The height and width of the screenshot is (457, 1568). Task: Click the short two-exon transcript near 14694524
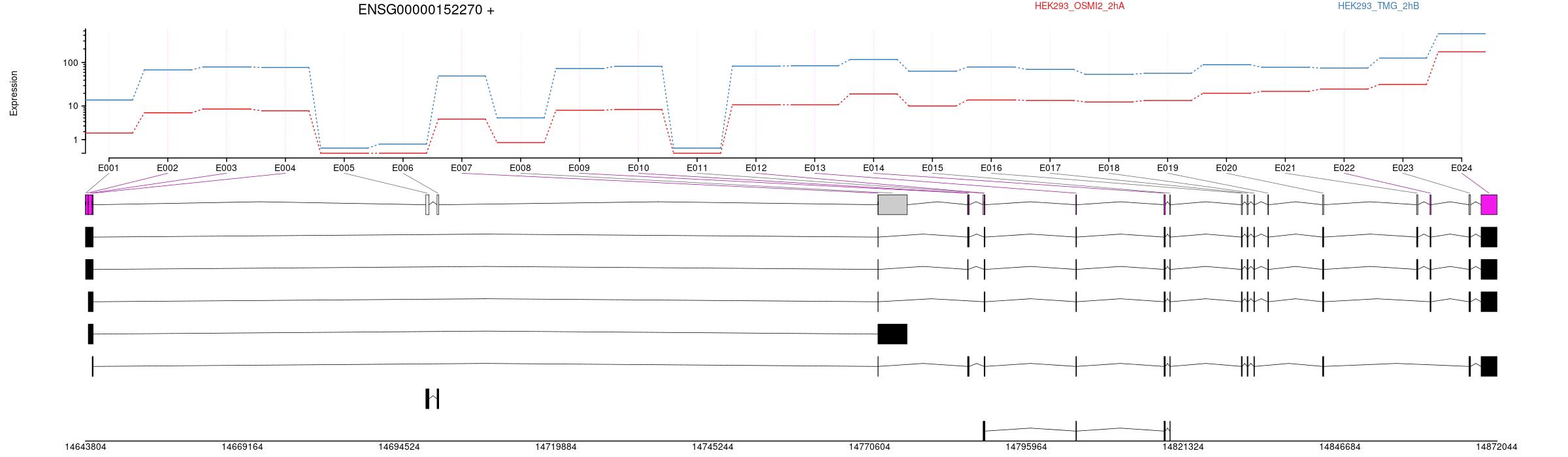(432, 399)
